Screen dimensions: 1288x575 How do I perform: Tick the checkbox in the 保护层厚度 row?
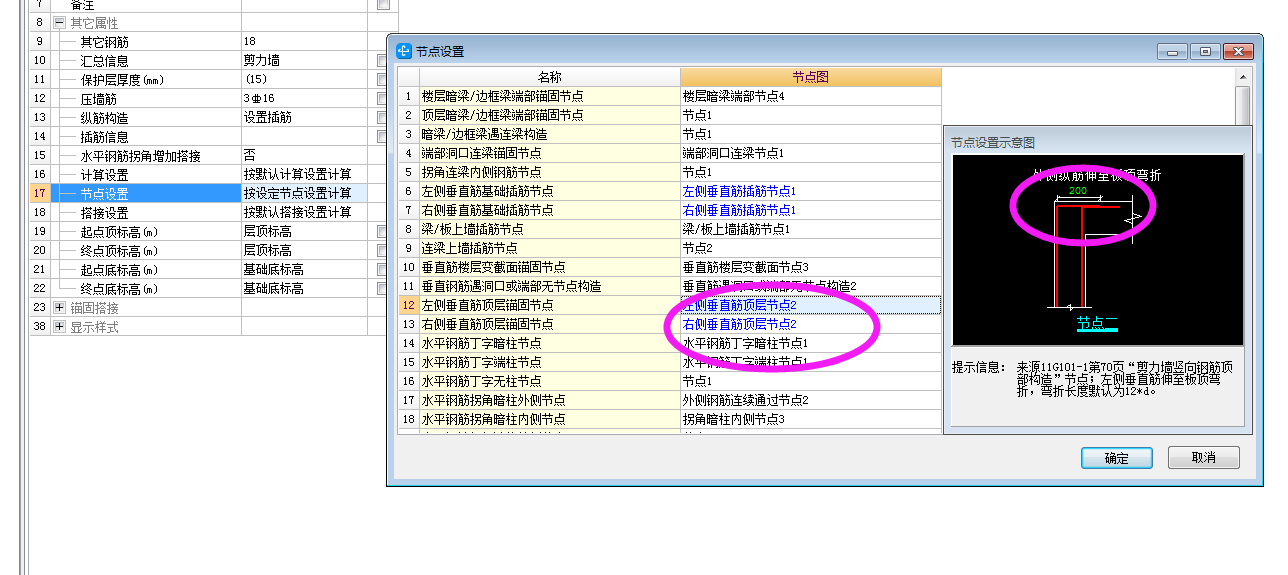click(383, 79)
